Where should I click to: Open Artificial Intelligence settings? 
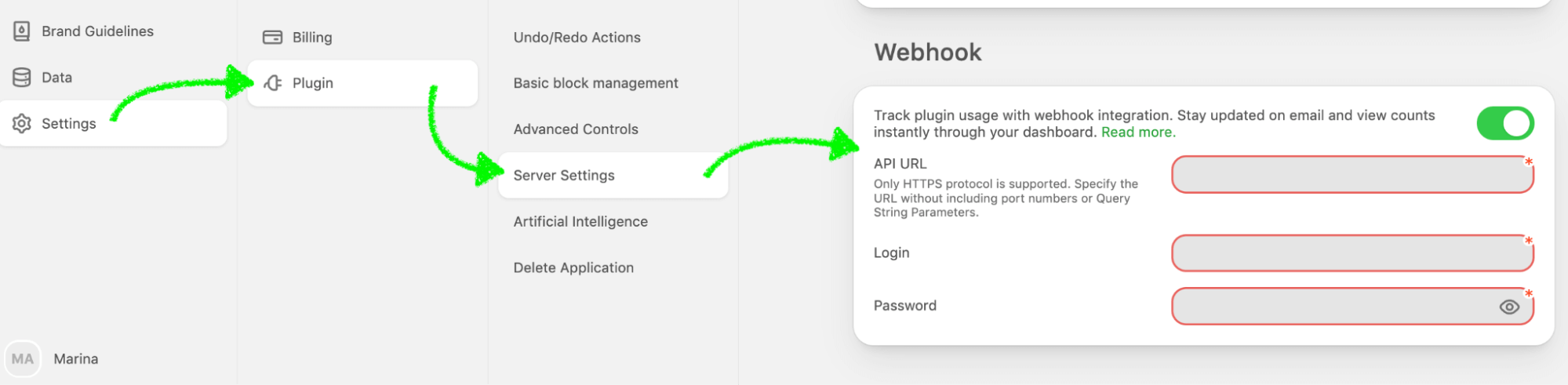[x=580, y=222]
